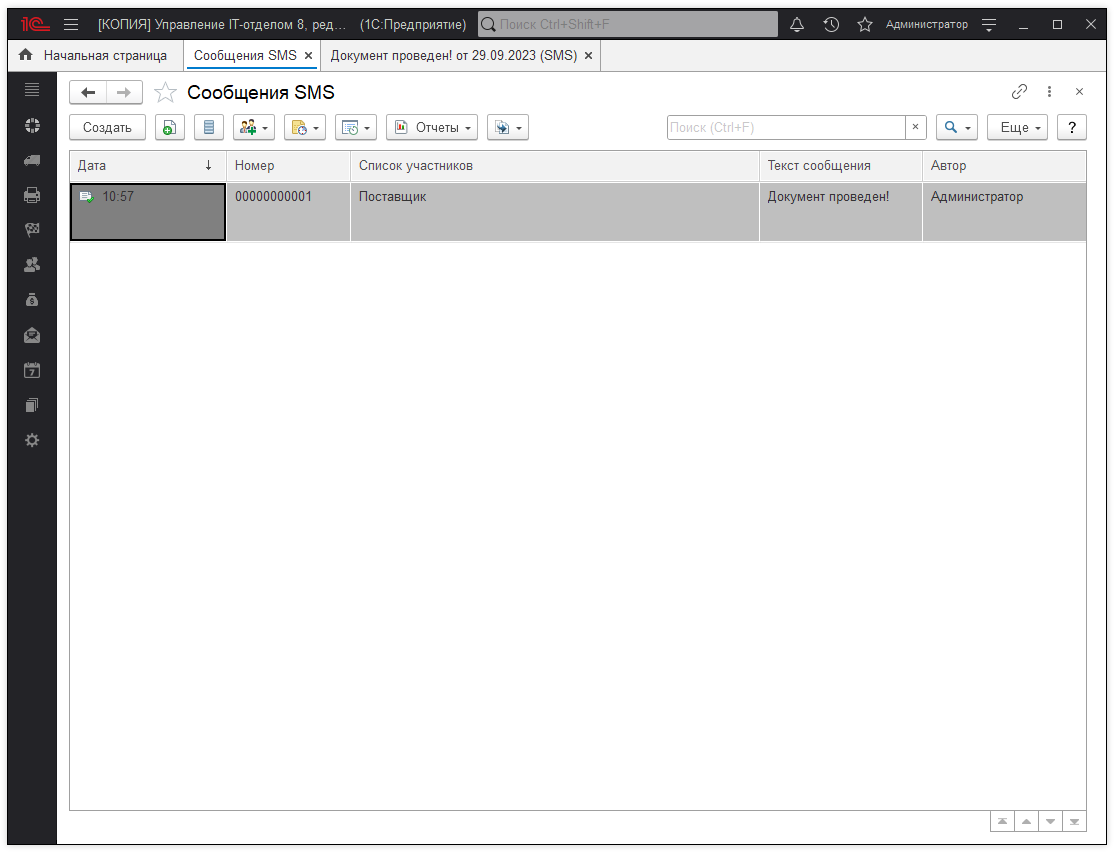This screenshot has width=1114, height=852.
Task: Open the magnifier search options dropdown
Action: point(957,128)
